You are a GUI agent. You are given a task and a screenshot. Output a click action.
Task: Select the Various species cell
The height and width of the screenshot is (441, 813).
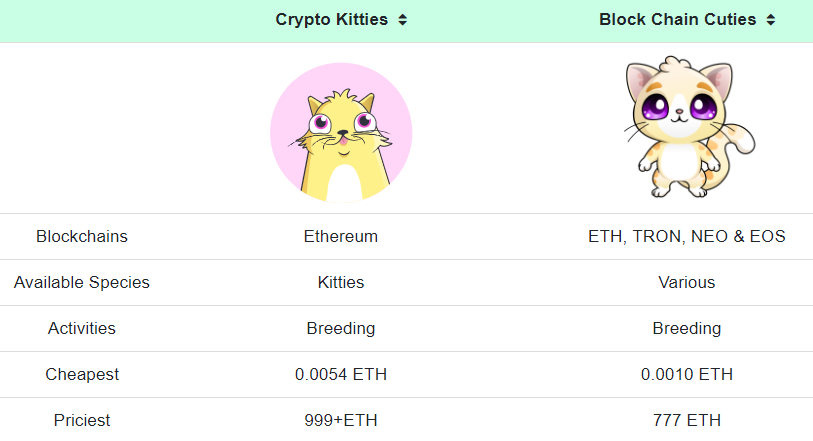point(687,282)
